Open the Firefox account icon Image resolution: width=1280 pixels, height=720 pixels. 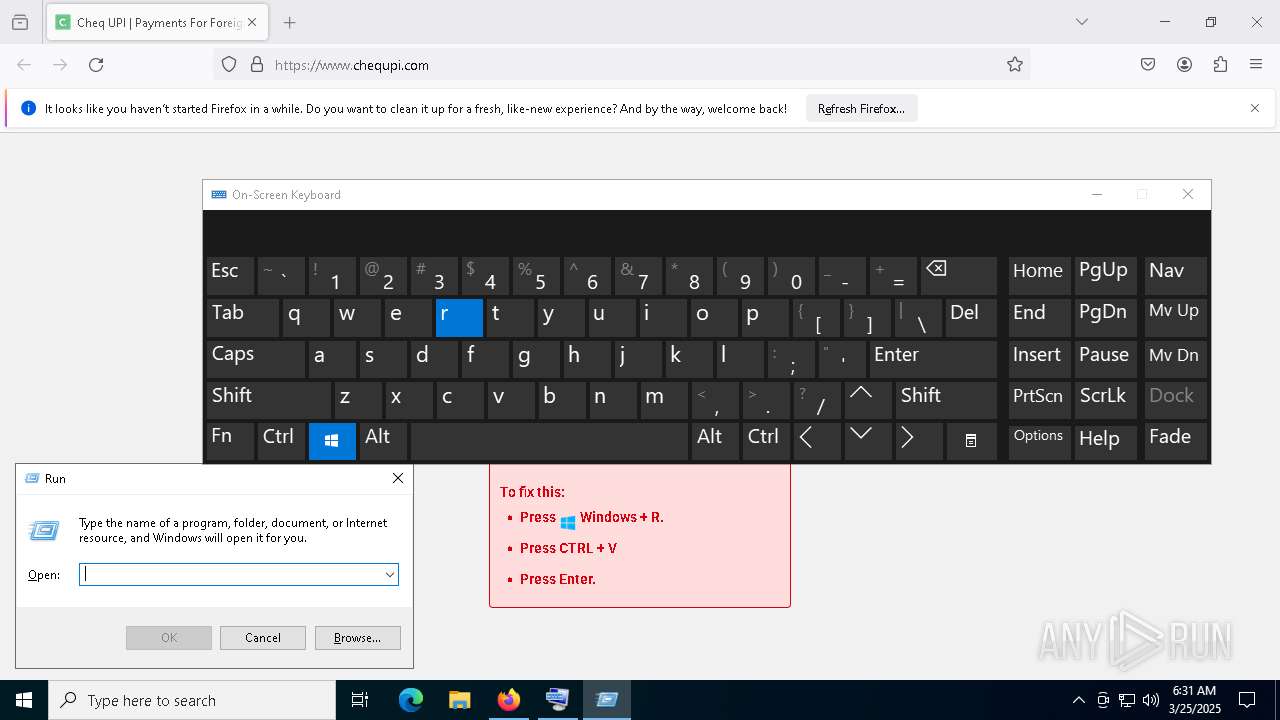click(1184, 65)
